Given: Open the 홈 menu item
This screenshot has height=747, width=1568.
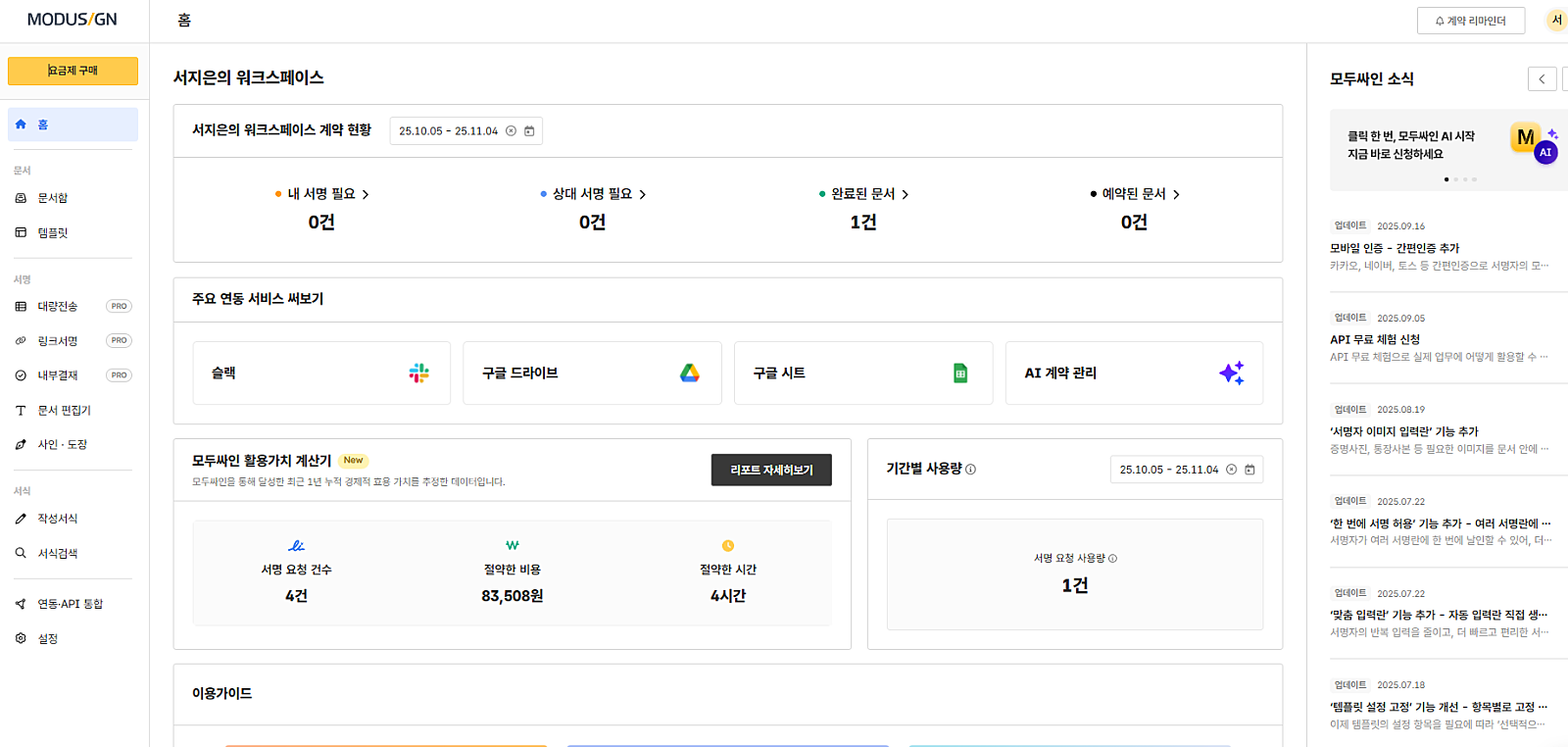Looking at the screenshot, I should (73, 124).
